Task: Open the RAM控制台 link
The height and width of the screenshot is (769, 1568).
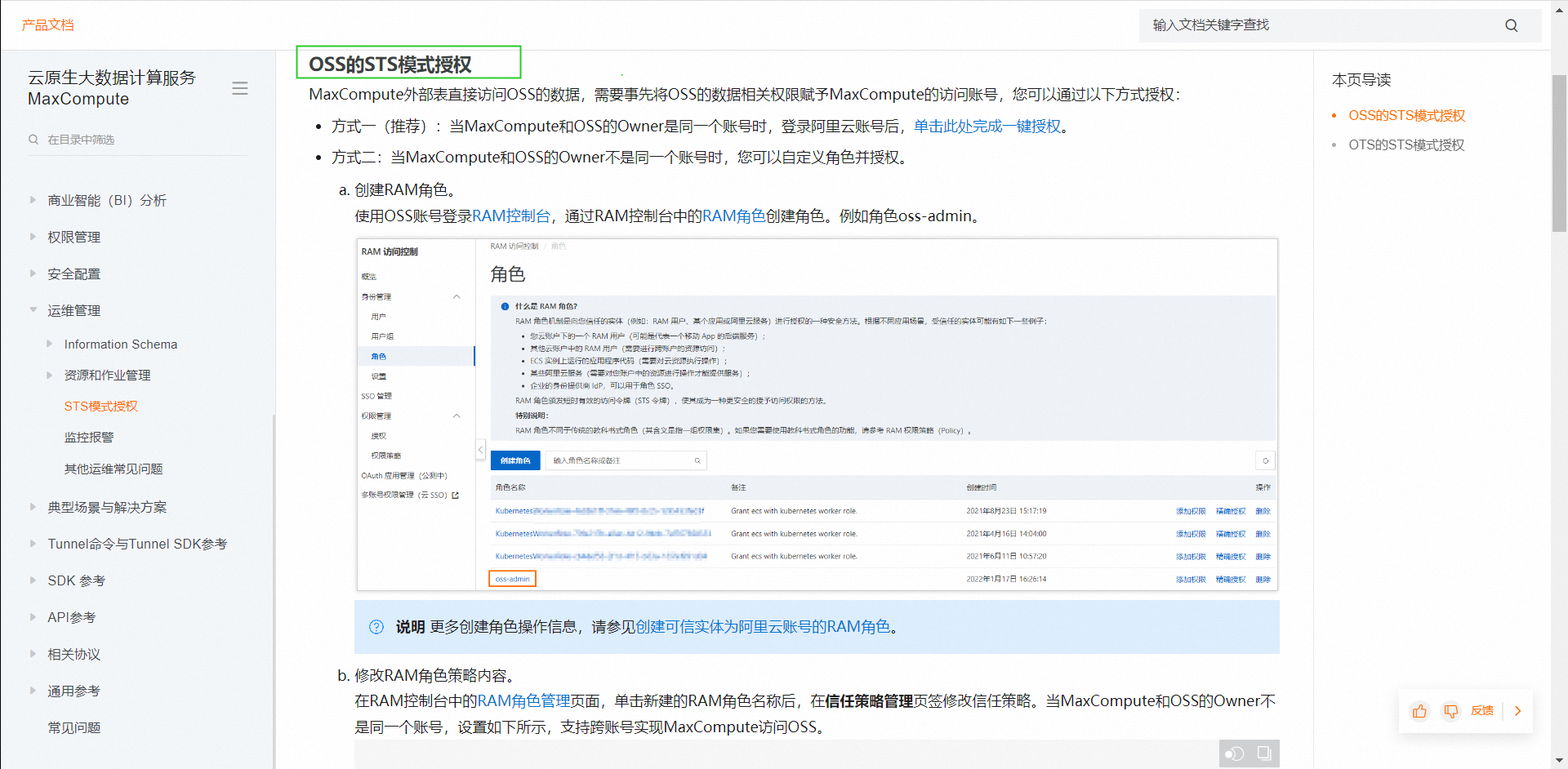Action: (x=510, y=216)
